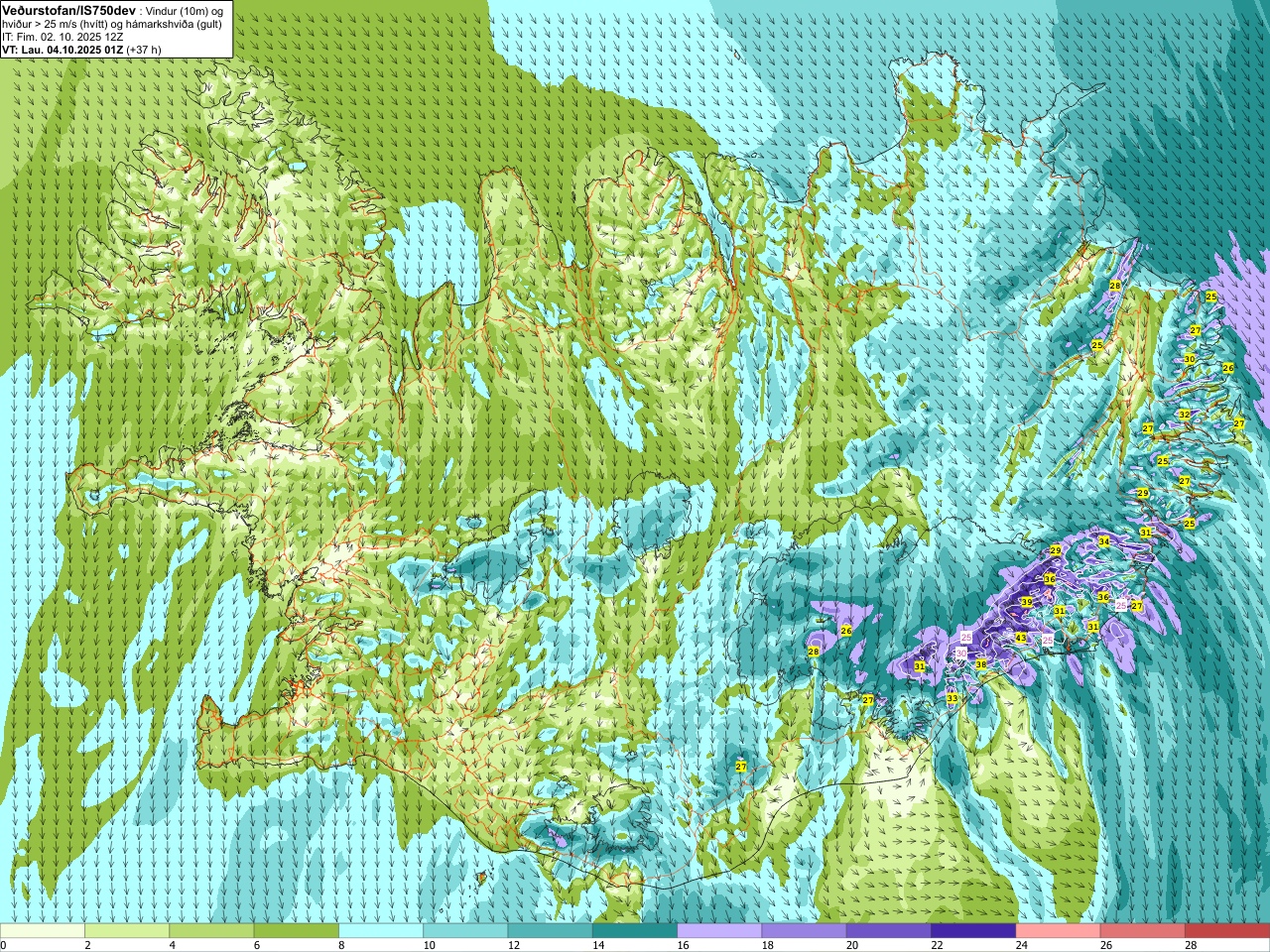Click the 6–8 m/s olive green legend swatch

pyautogui.click(x=297, y=931)
